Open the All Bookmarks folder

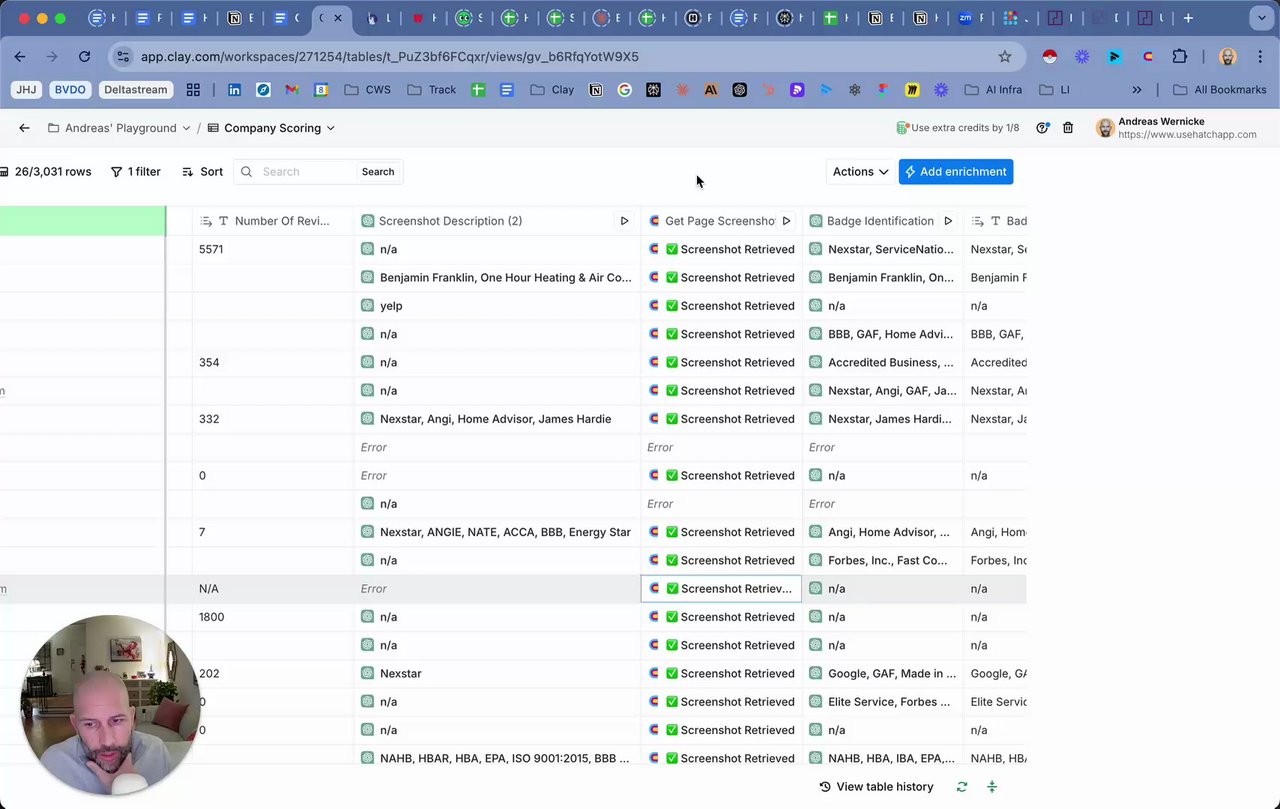point(1219,90)
